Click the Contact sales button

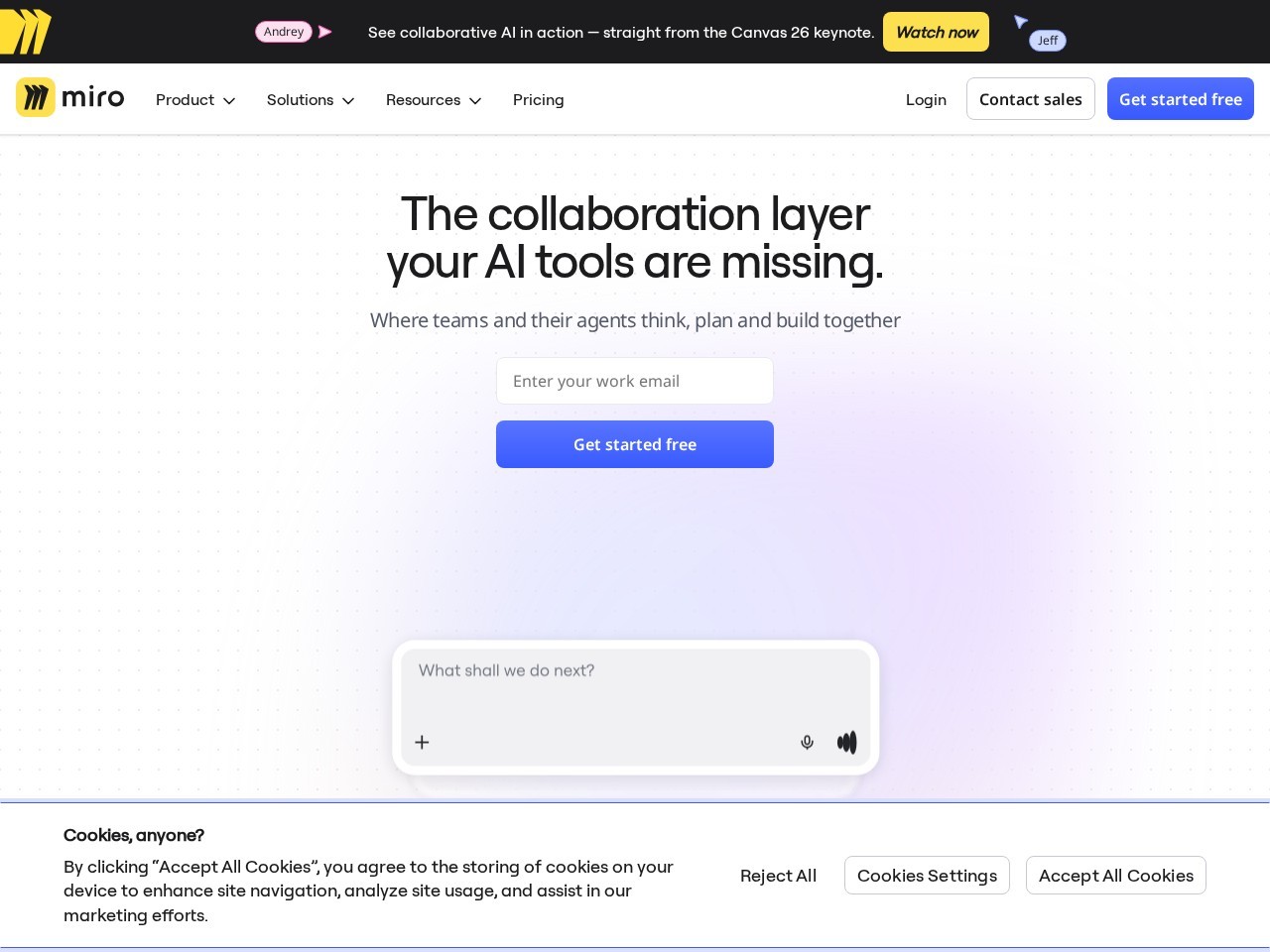click(x=1031, y=99)
